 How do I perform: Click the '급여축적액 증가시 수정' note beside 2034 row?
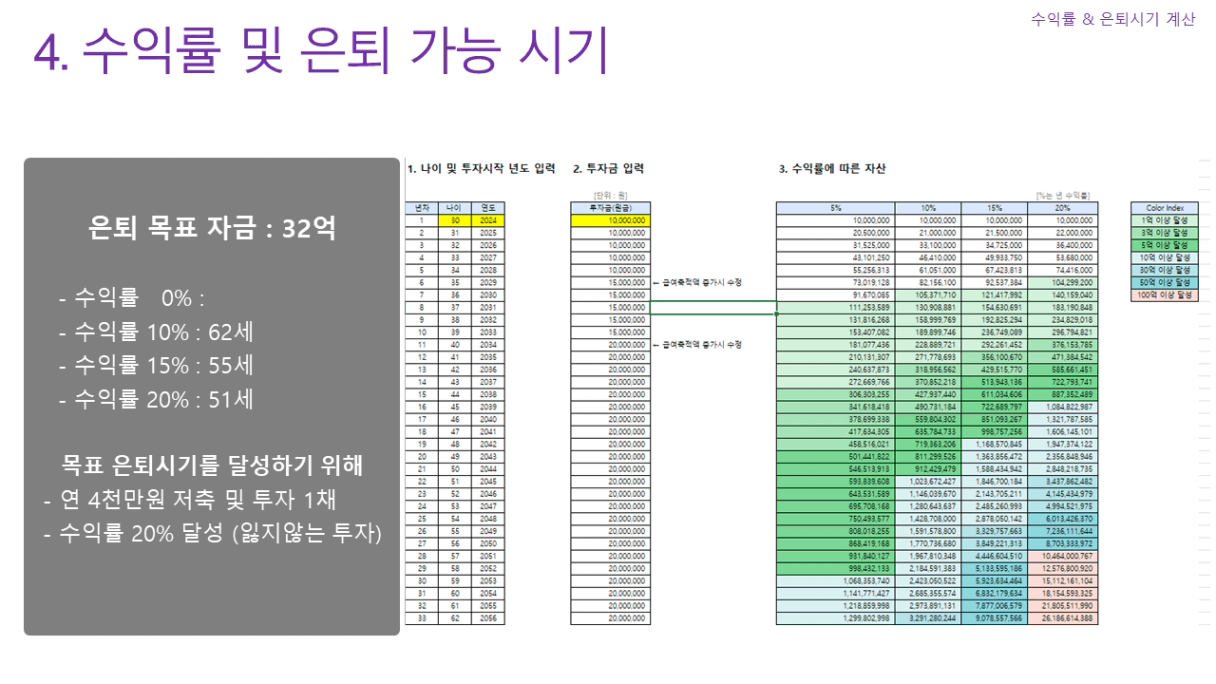(696, 345)
